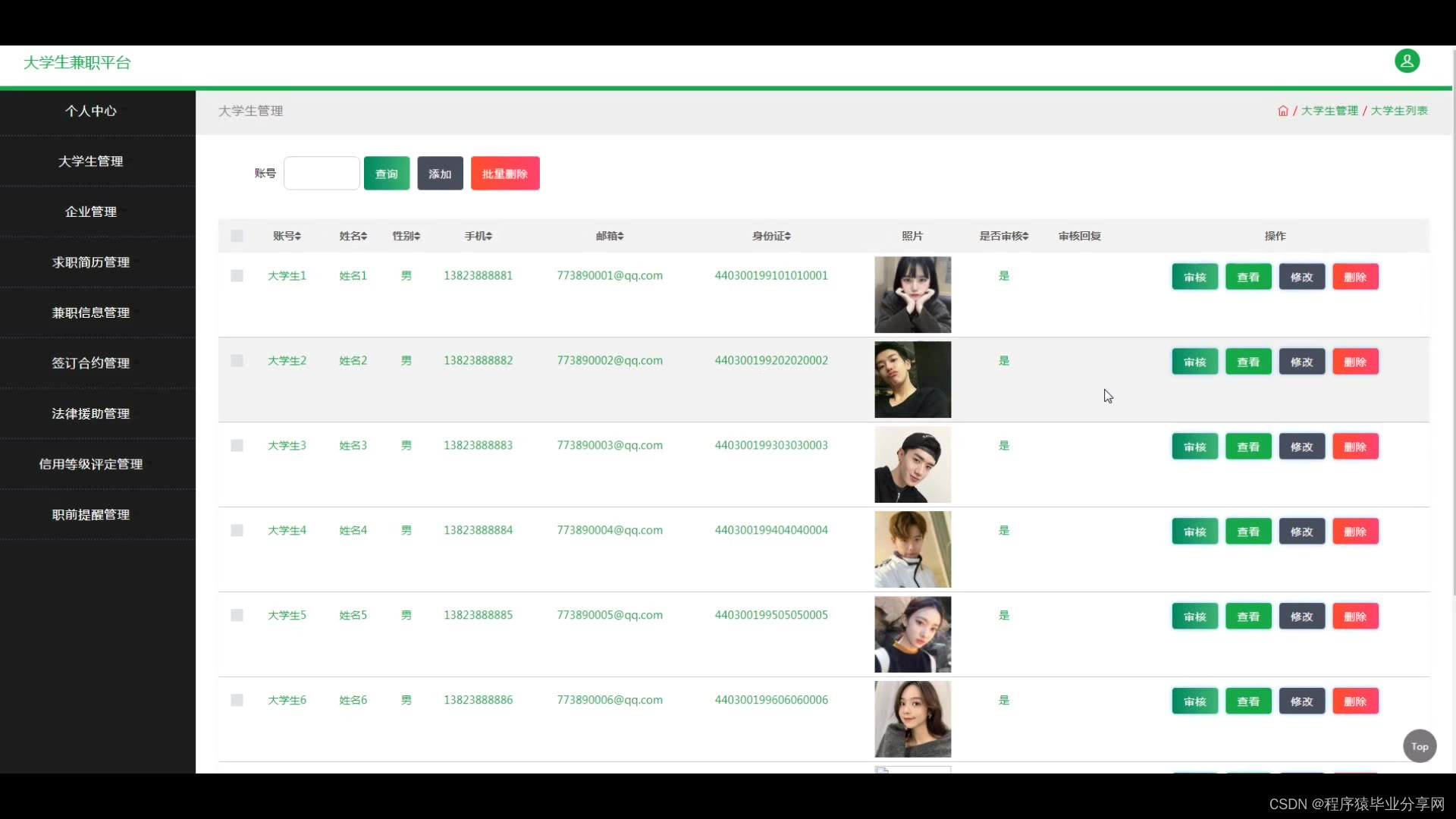Sort the table by 手机 column arrows
The width and height of the screenshot is (1456, 819).
click(489, 237)
